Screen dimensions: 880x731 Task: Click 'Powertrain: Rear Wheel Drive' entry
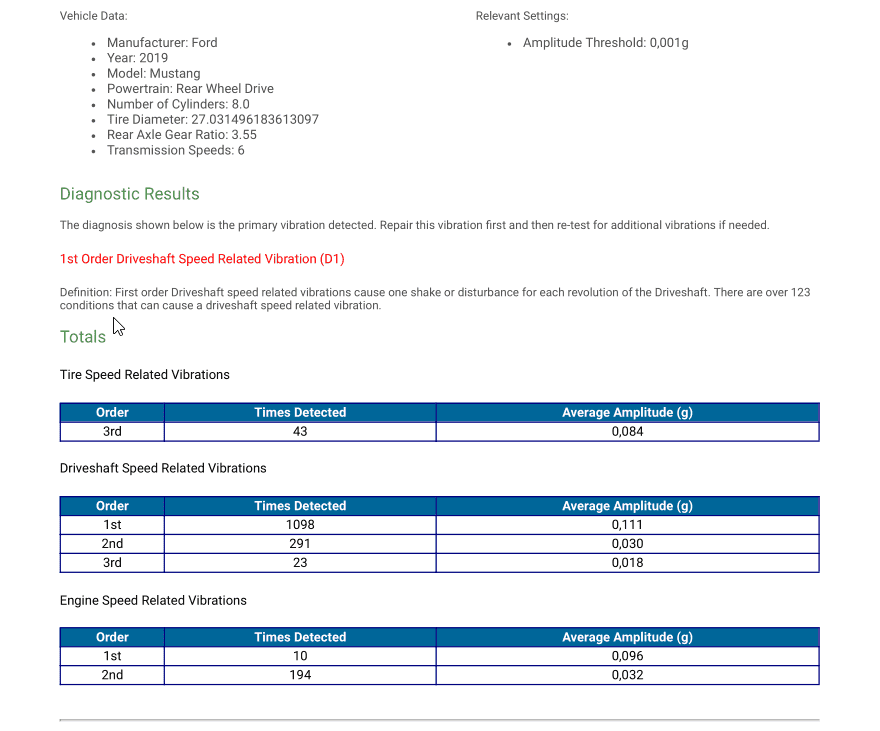point(190,89)
